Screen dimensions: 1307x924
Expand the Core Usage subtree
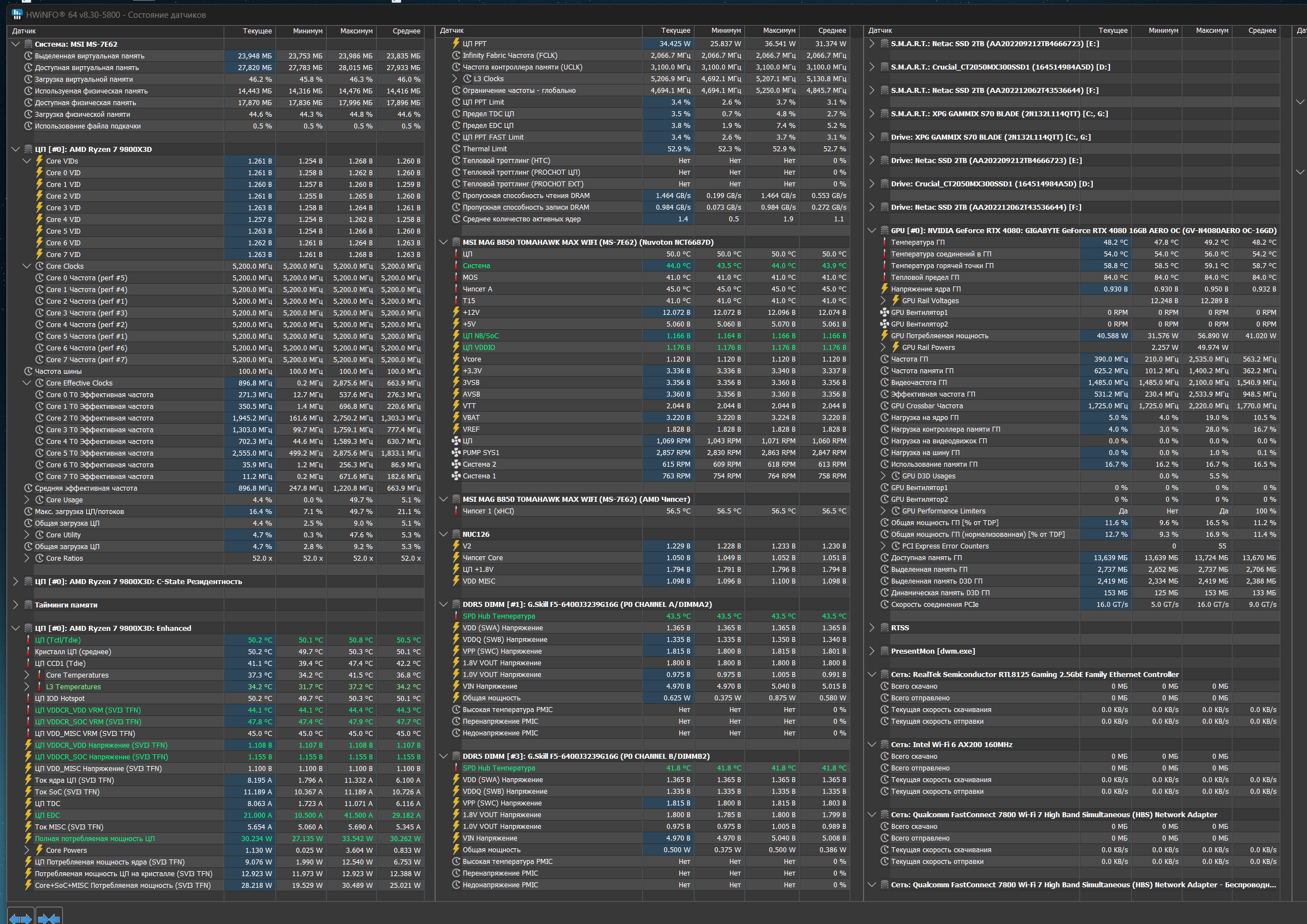27,500
